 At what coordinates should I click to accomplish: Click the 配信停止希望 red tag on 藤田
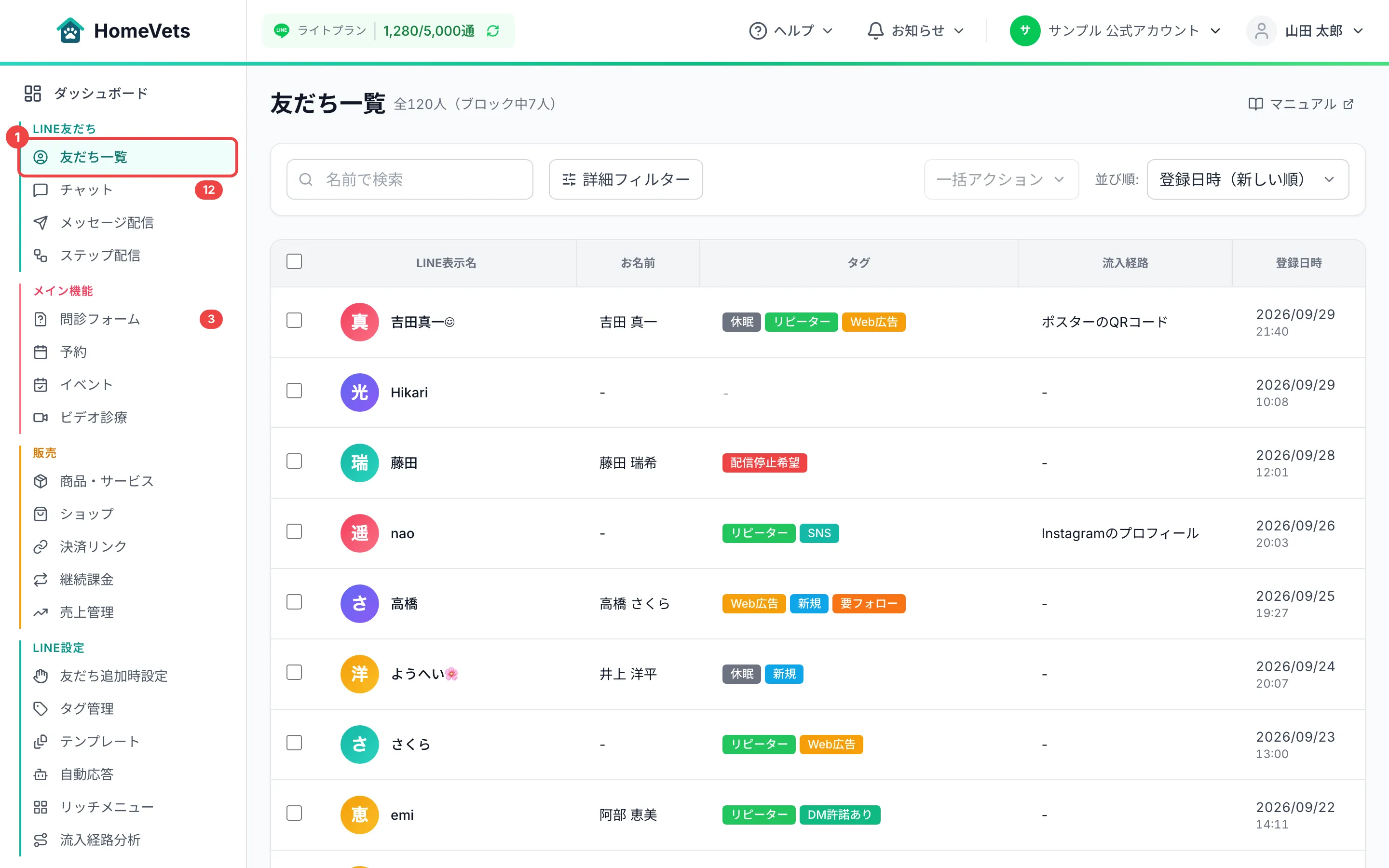point(764,463)
